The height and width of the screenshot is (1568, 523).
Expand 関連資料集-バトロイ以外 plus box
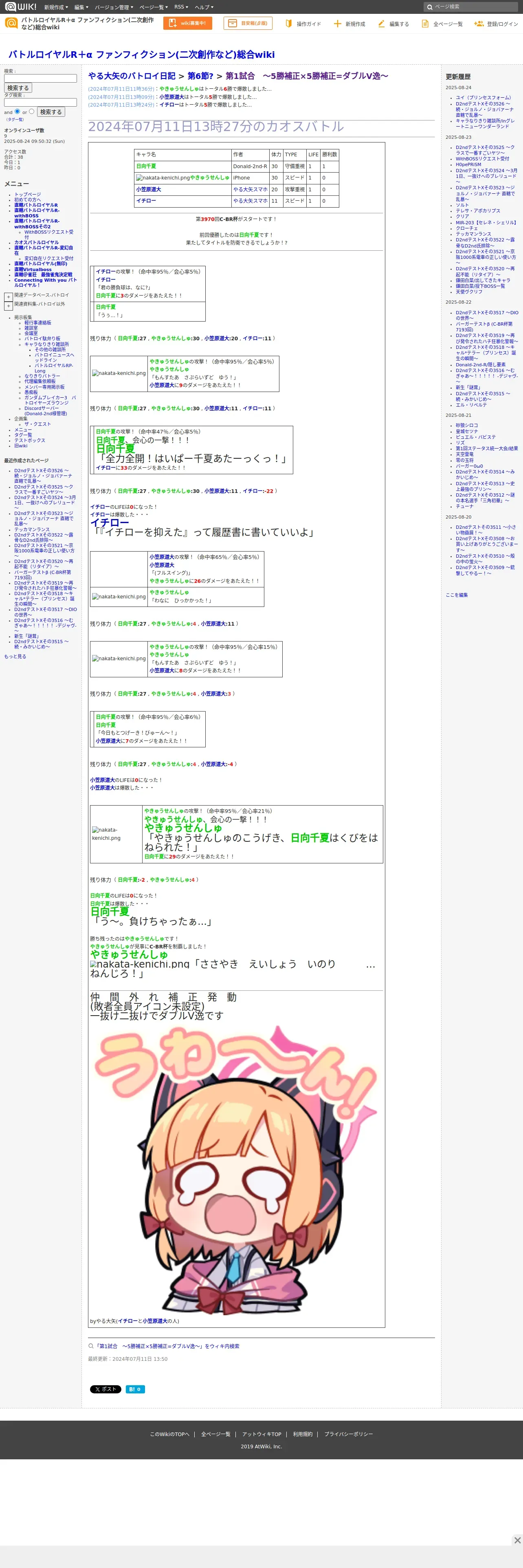click(9, 306)
